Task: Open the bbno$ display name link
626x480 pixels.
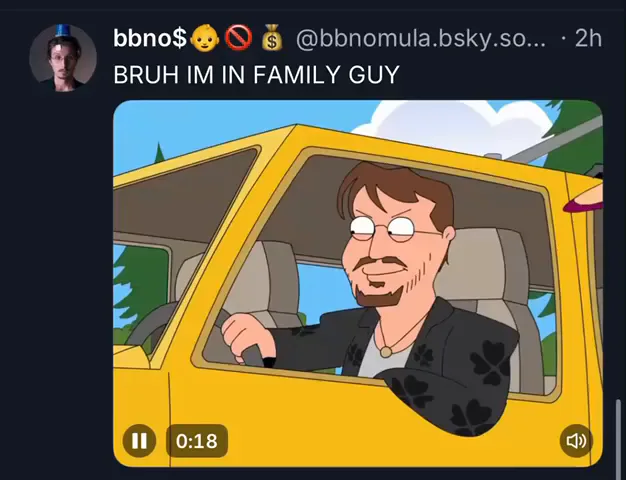Action: pyautogui.click(x=150, y=39)
